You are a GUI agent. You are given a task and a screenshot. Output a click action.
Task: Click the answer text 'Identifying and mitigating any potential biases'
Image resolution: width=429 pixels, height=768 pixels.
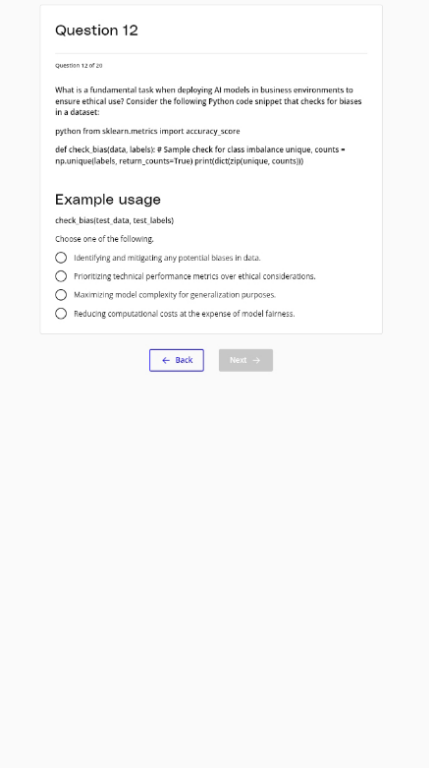click(x=167, y=258)
